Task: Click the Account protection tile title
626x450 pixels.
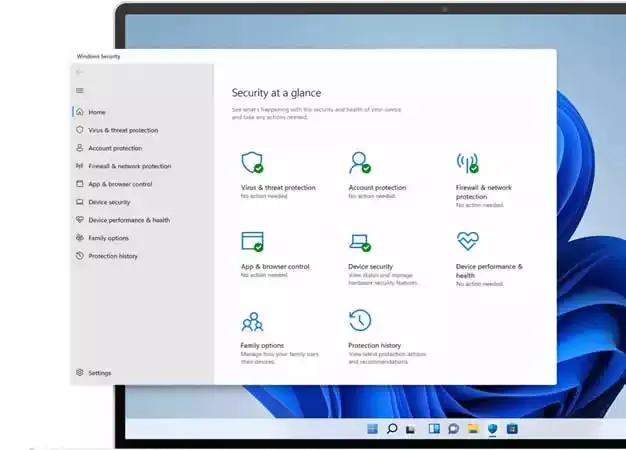Action: point(377,187)
